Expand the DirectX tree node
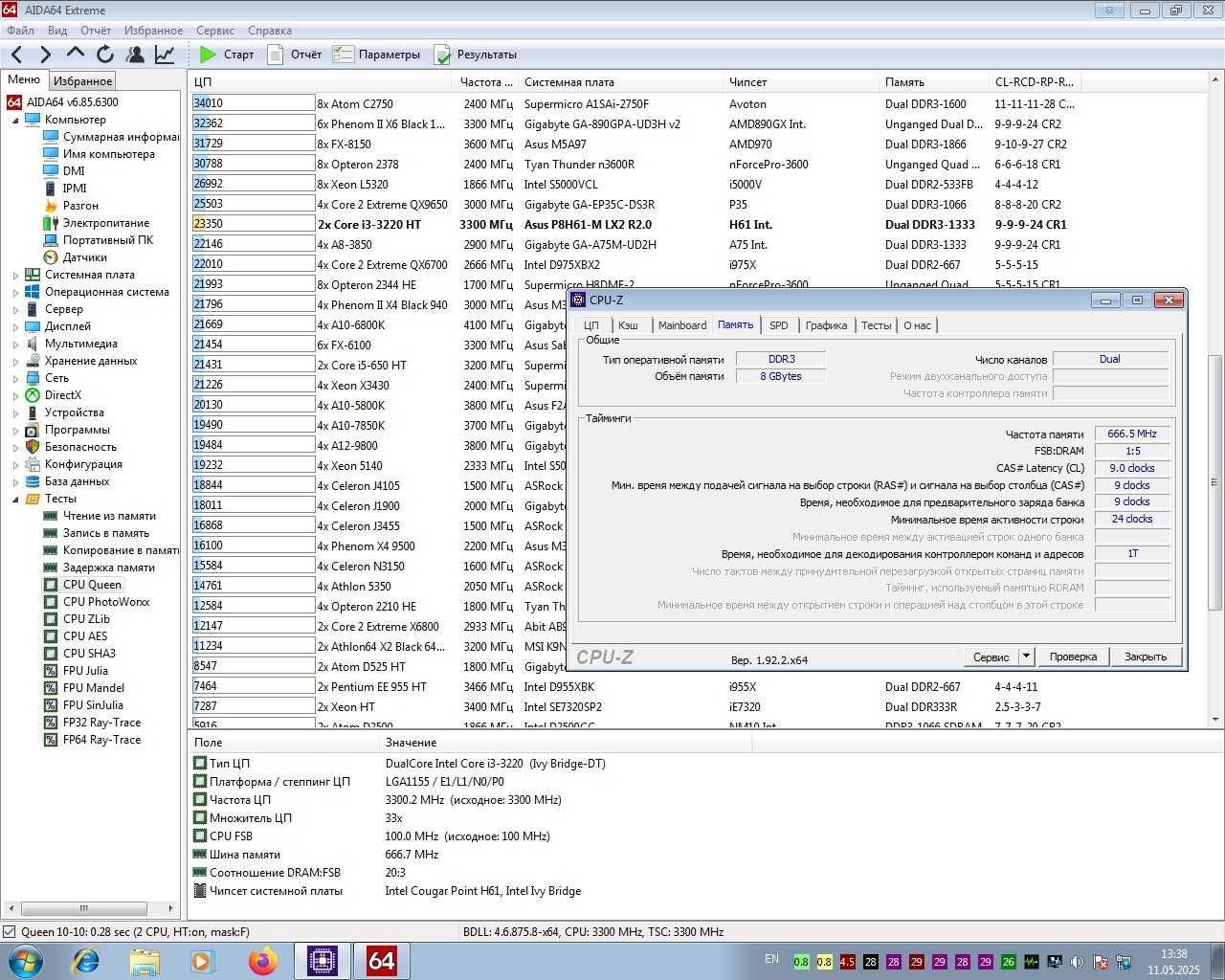The image size is (1225, 980). [15, 396]
